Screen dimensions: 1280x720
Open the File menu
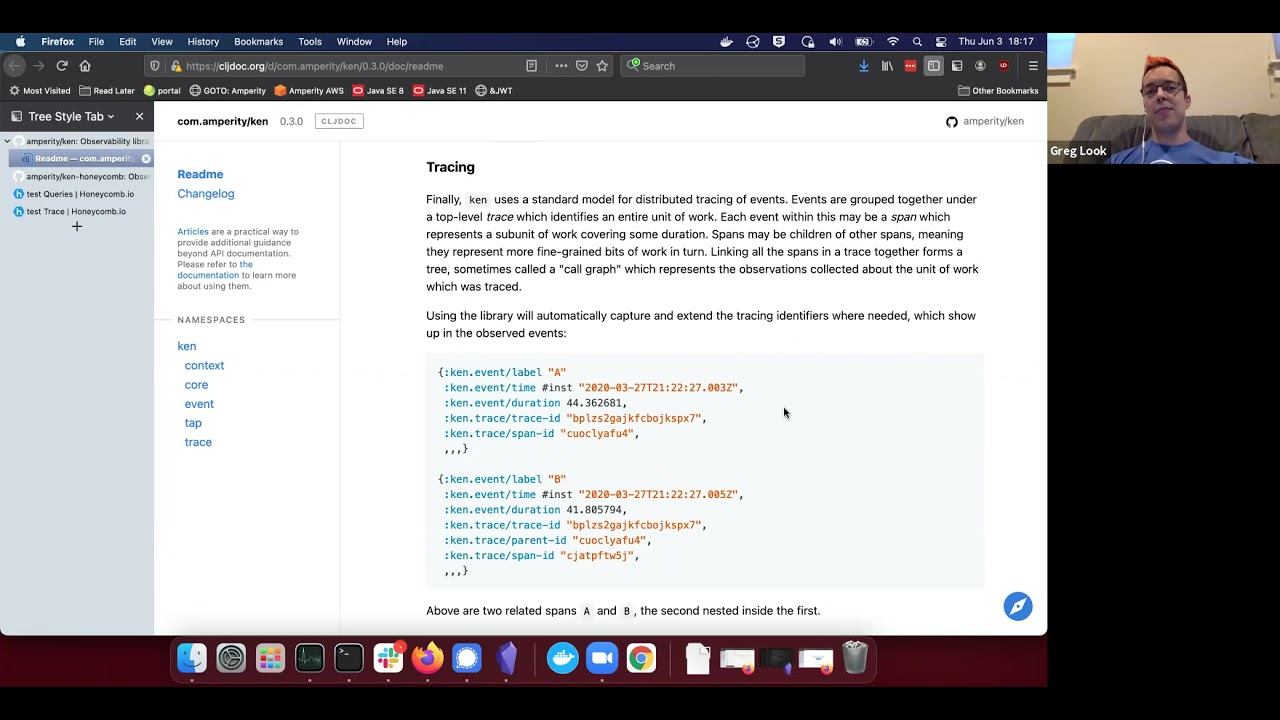click(x=96, y=42)
